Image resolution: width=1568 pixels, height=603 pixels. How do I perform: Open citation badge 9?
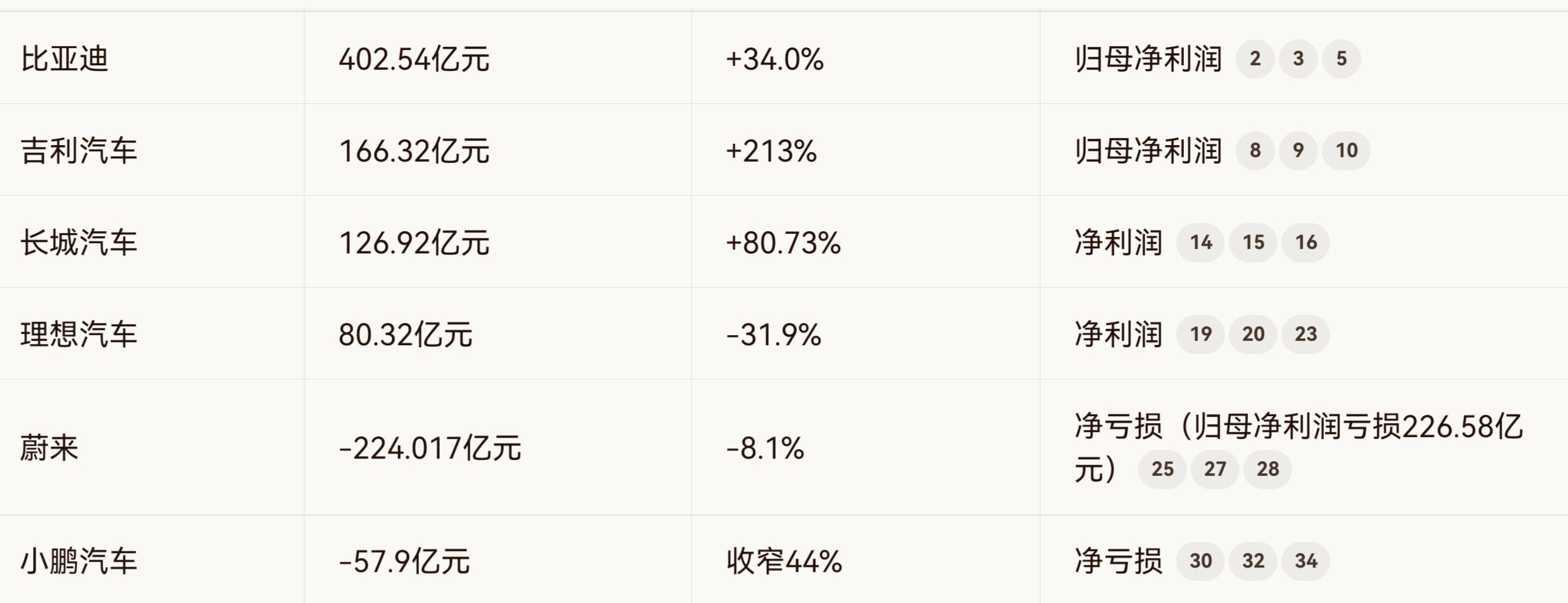pos(1298,151)
